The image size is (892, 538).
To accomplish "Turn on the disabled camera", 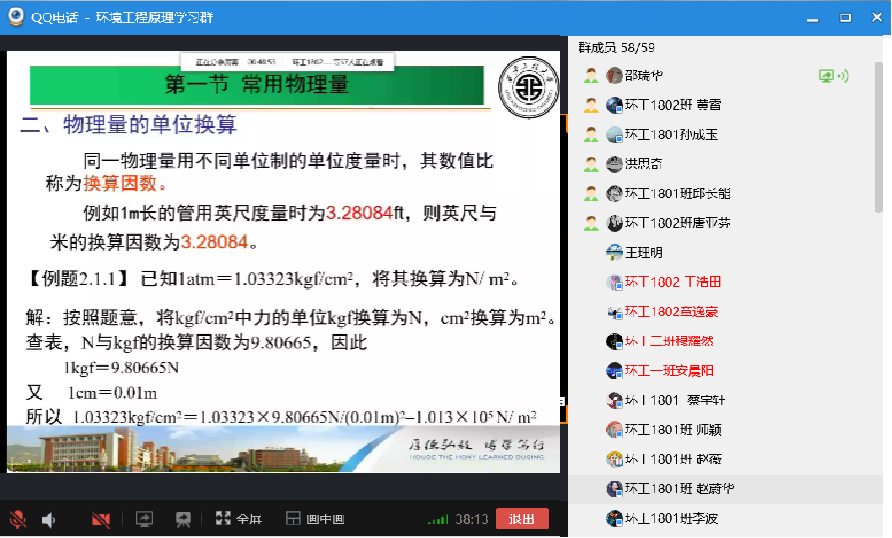I will (100, 519).
